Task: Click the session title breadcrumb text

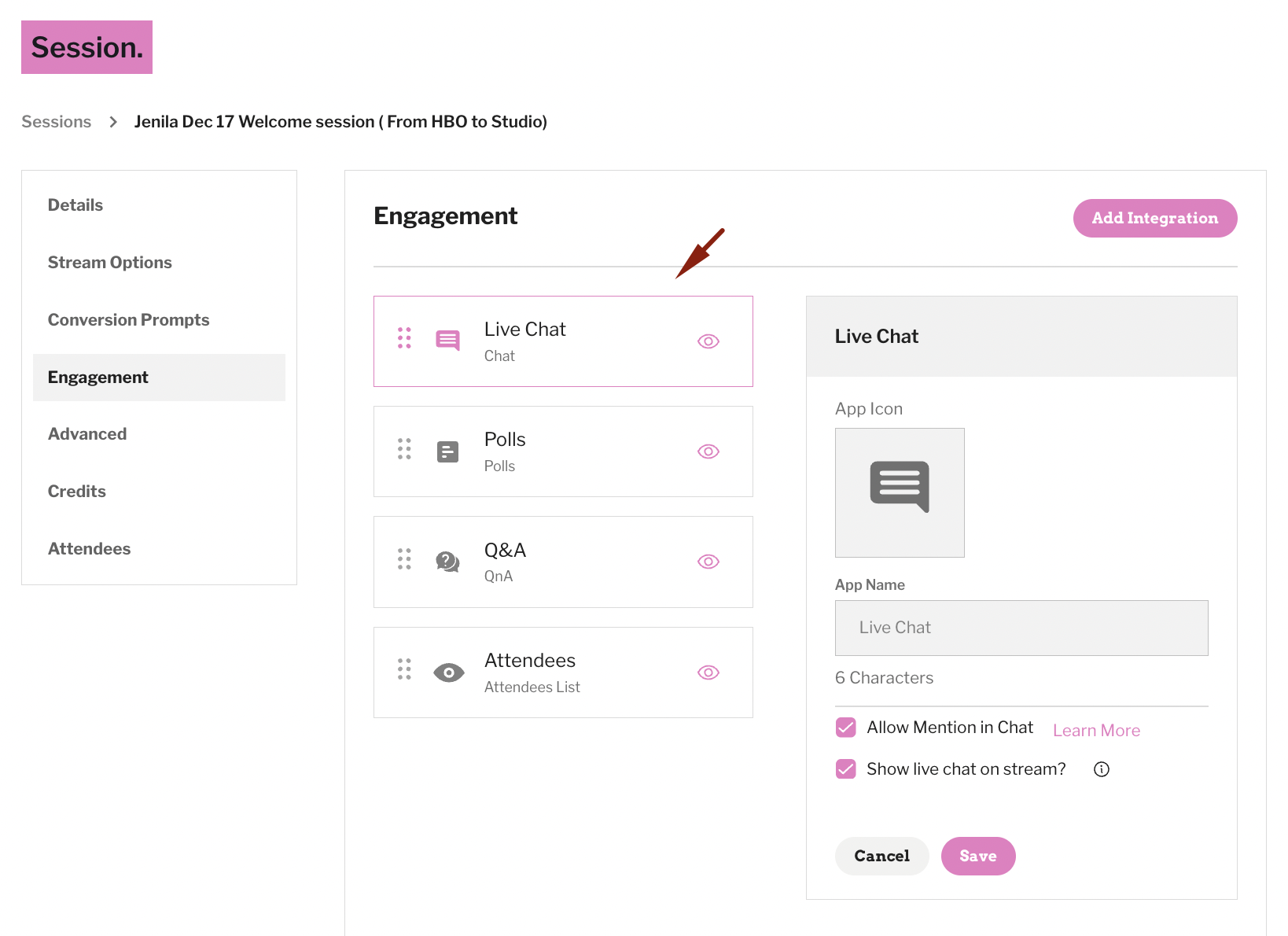Action: 340,122
